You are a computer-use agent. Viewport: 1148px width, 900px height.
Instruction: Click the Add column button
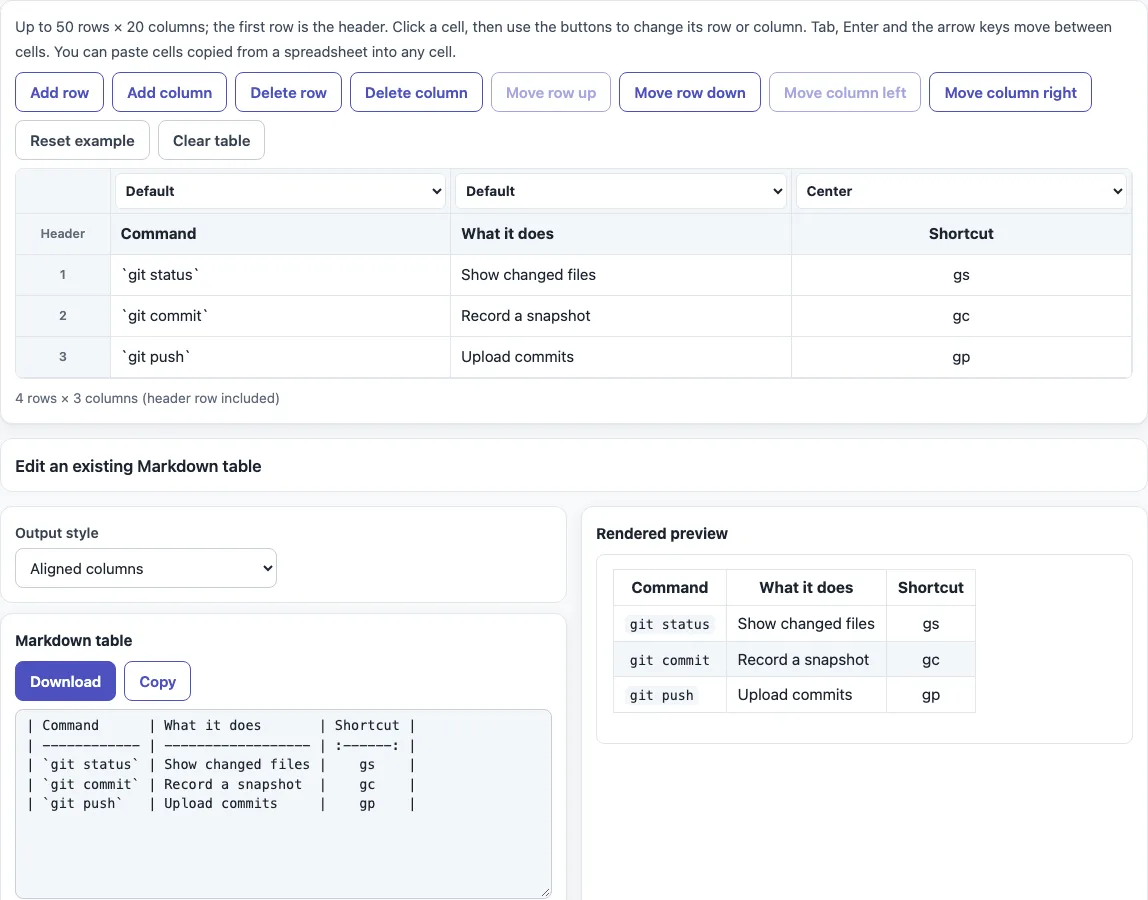click(169, 92)
